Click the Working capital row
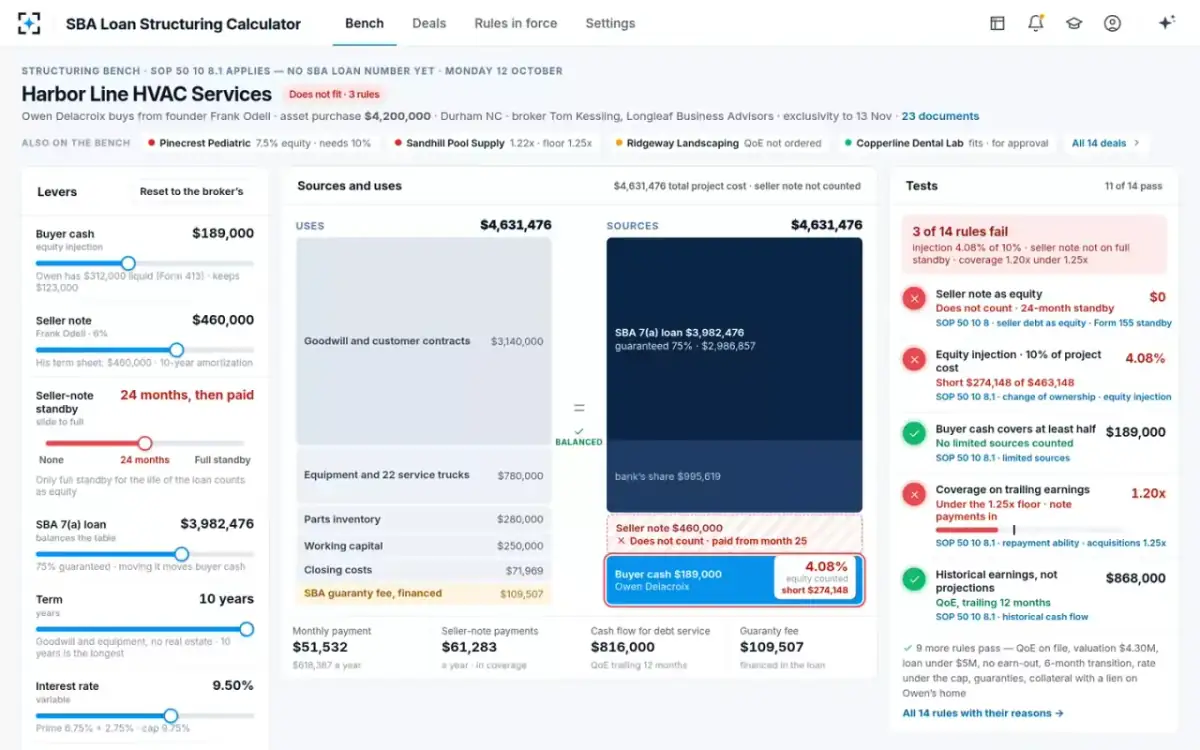The height and width of the screenshot is (750, 1200). pyautogui.click(x=424, y=546)
